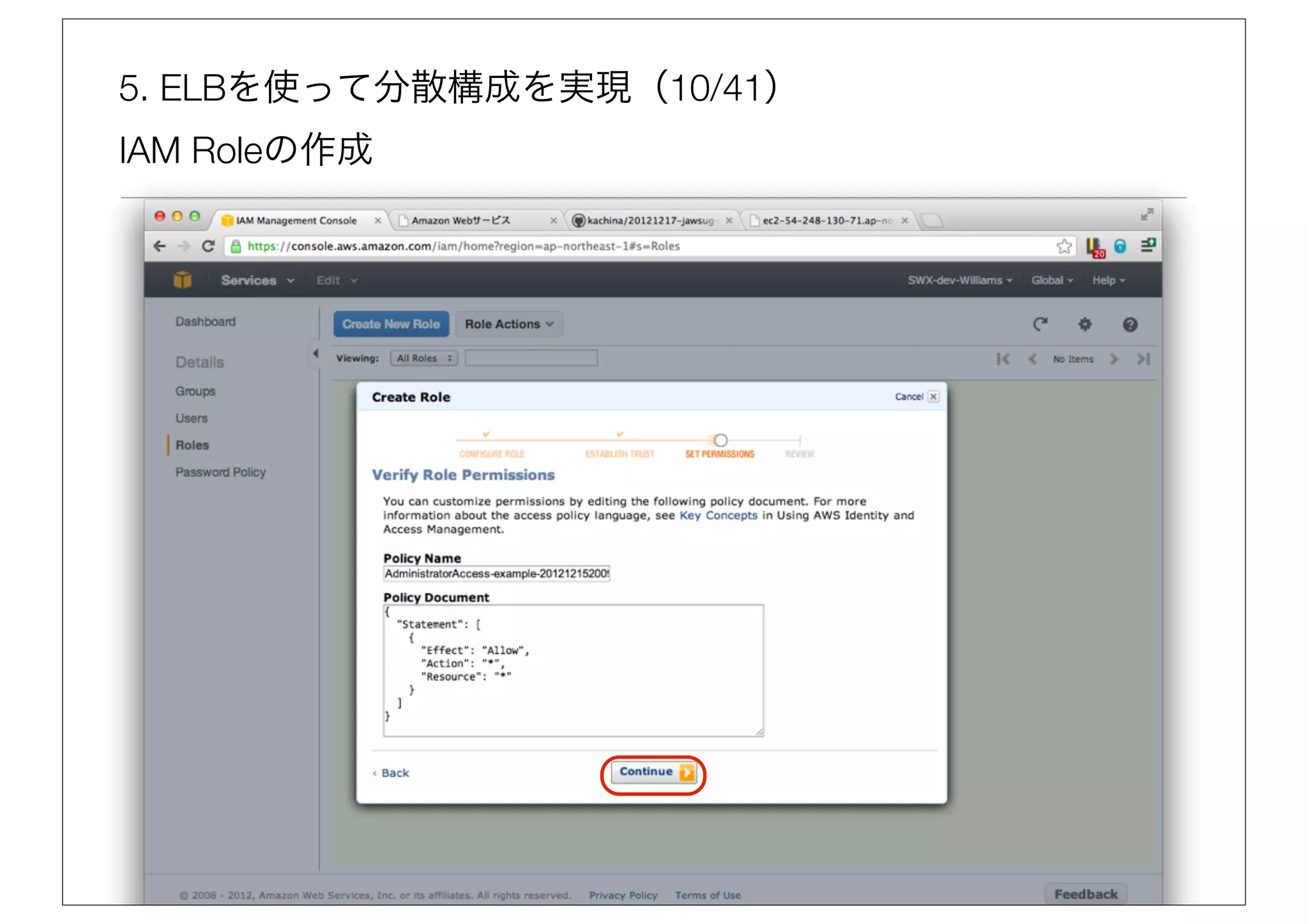The width and height of the screenshot is (1308, 924).
Task: Collapse the sidebar with the triangle arrow
Action: (316, 353)
